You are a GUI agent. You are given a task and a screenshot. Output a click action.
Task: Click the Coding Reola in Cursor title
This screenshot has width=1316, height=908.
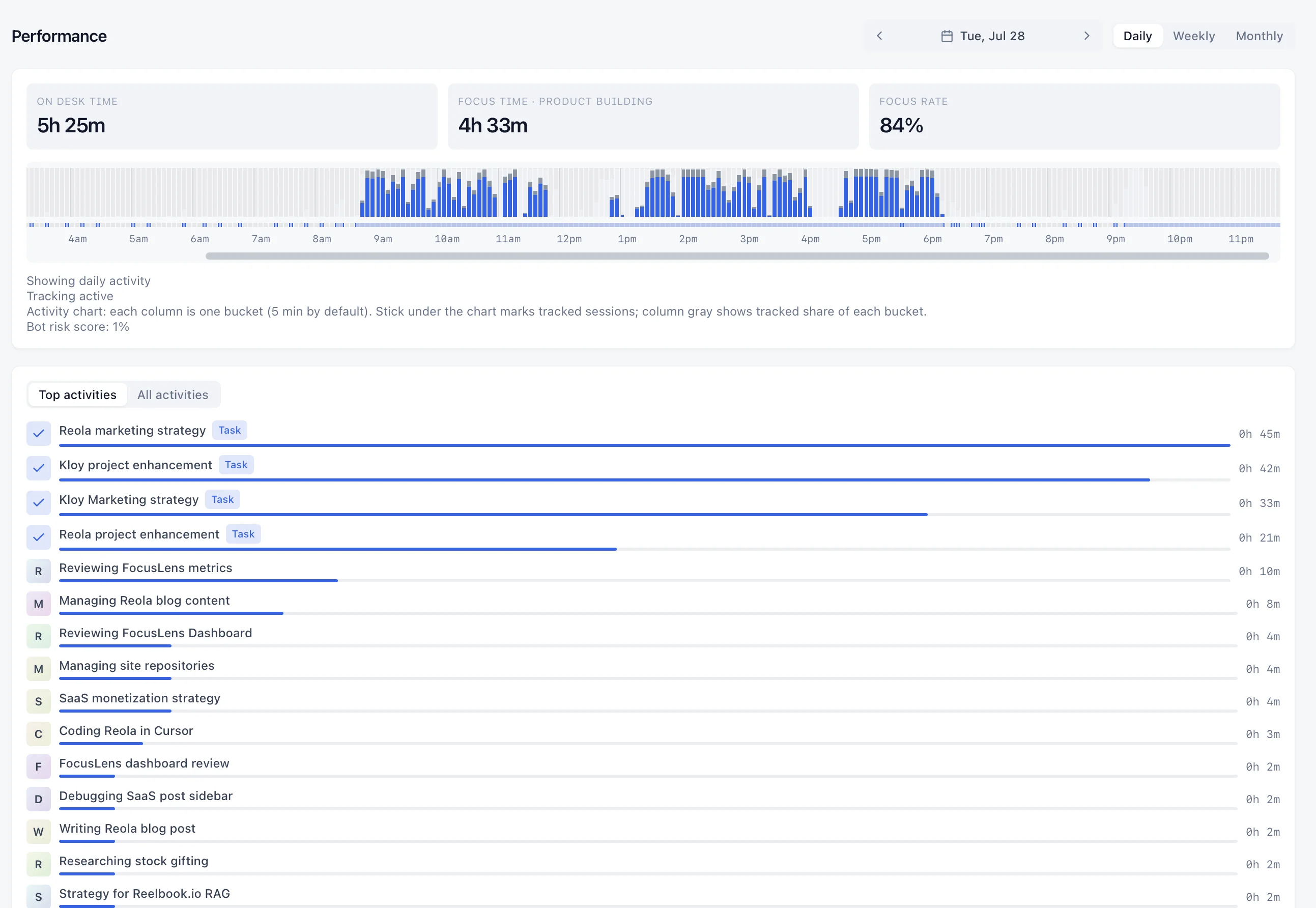126,730
